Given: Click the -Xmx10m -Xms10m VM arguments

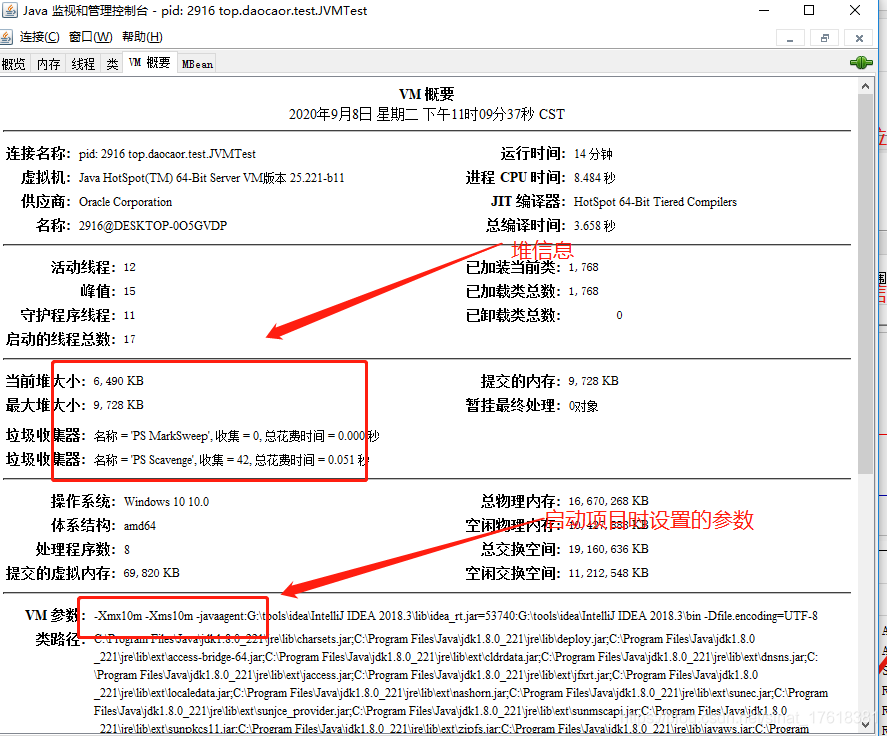Looking at the screenshot, I should (144, 616).
